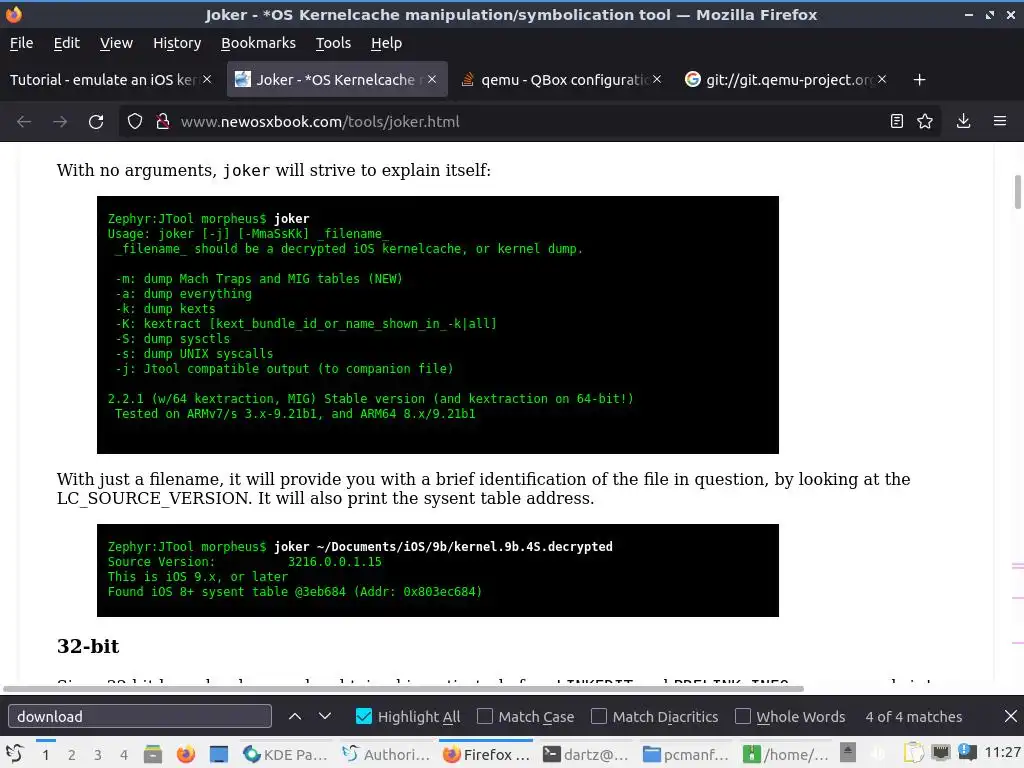The width and height of the screenshot is (1024, 768).
Task: Open the Tools menu
Action: point(333,43)
